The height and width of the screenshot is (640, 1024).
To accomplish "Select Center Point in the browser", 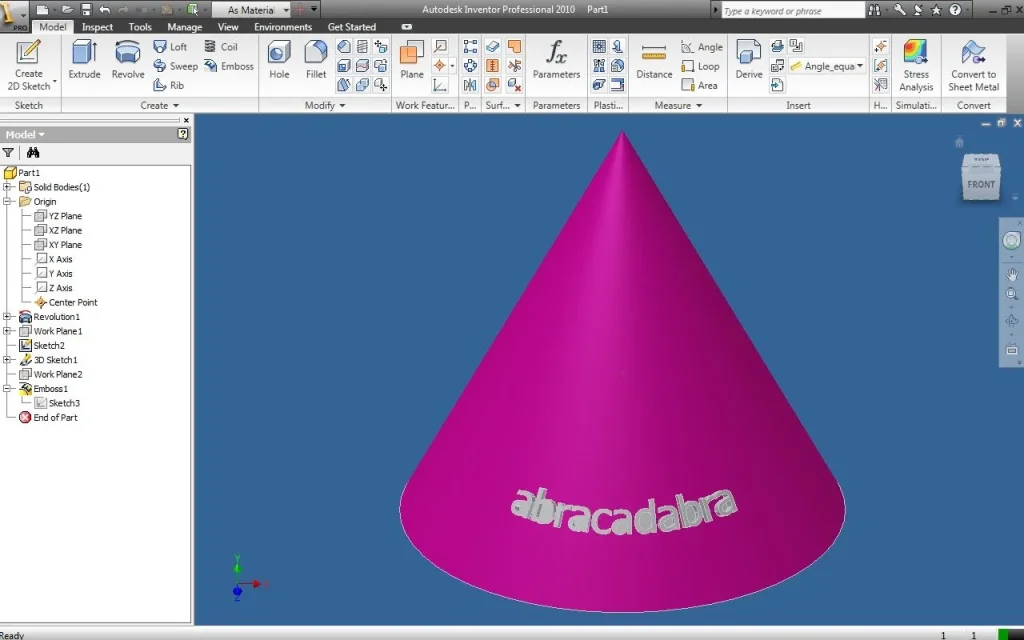I will (x=65, y=302).
